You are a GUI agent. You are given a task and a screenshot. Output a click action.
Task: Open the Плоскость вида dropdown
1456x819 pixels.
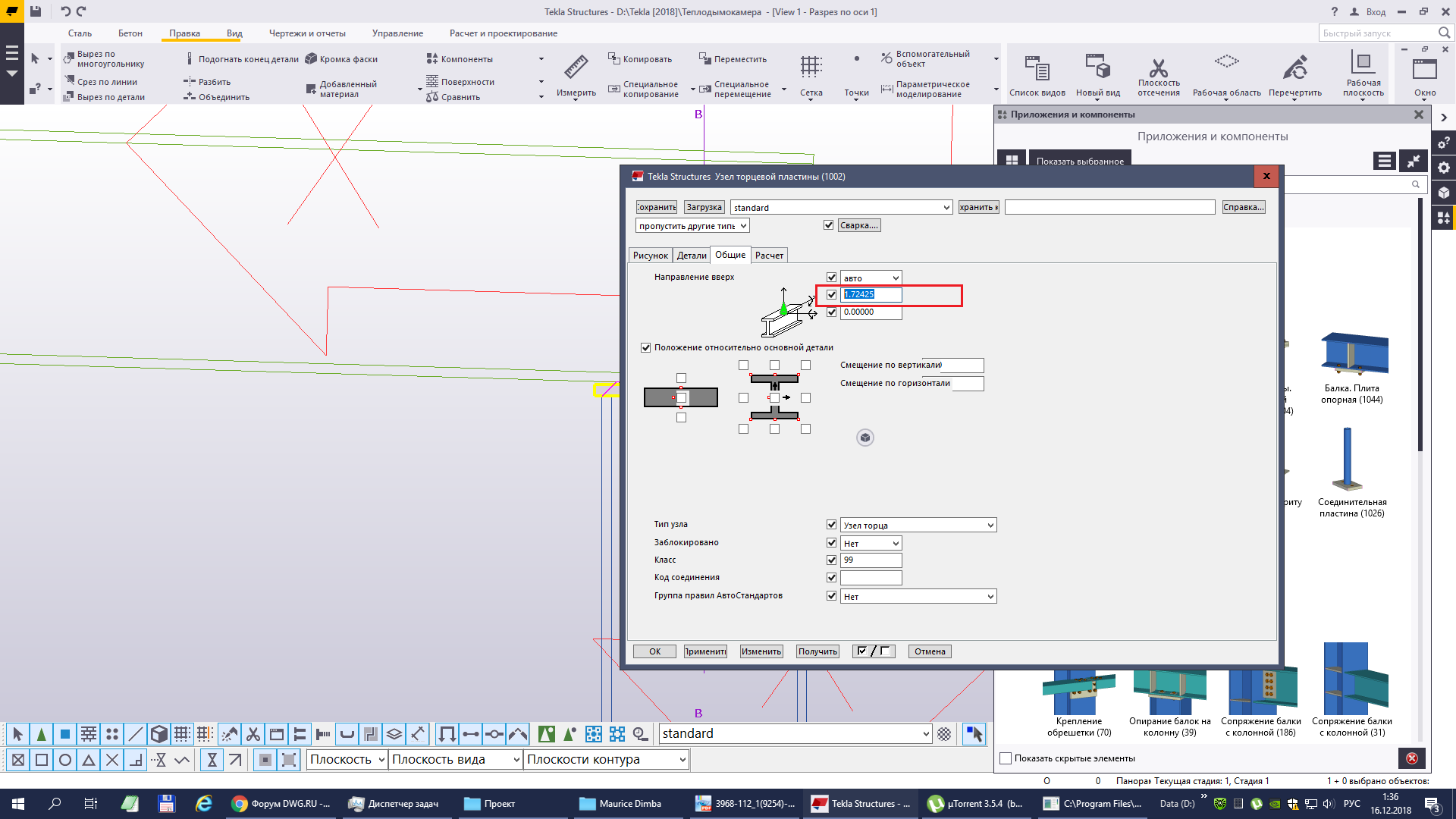pos(456,759)
